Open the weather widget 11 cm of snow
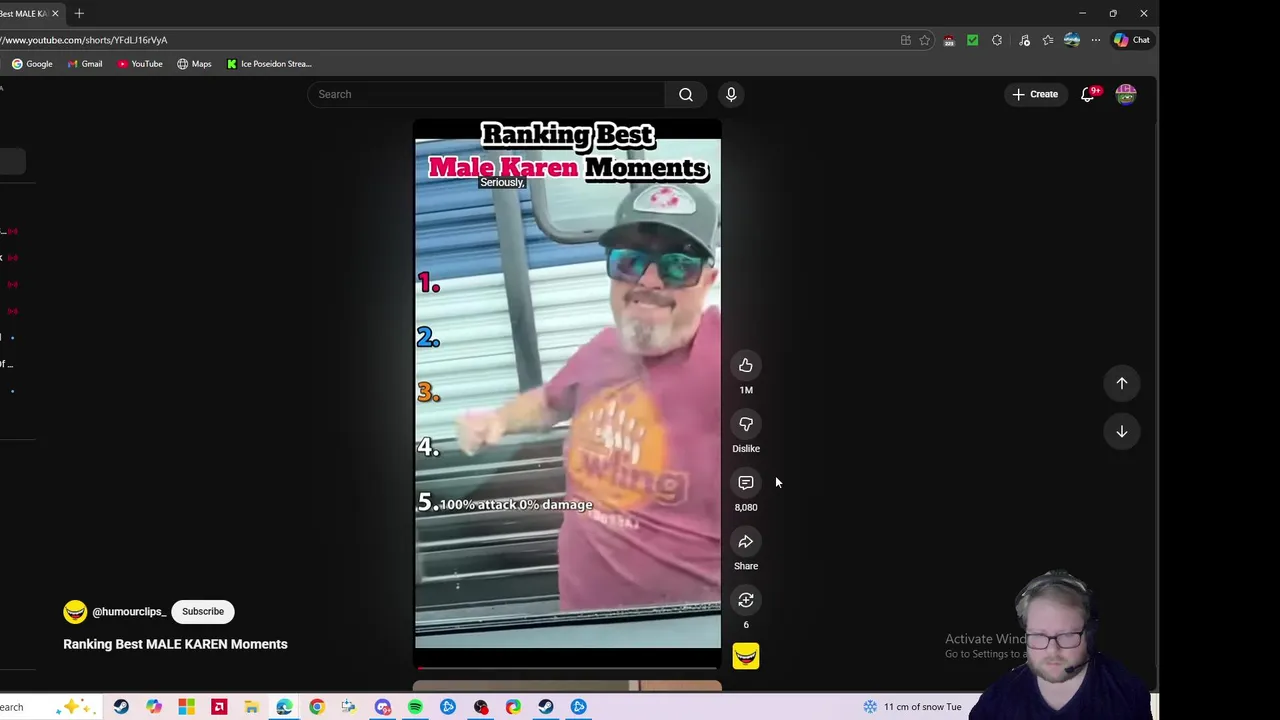Image resolution: width=1280 pixels, height=720 pixels. pos(912,707)
